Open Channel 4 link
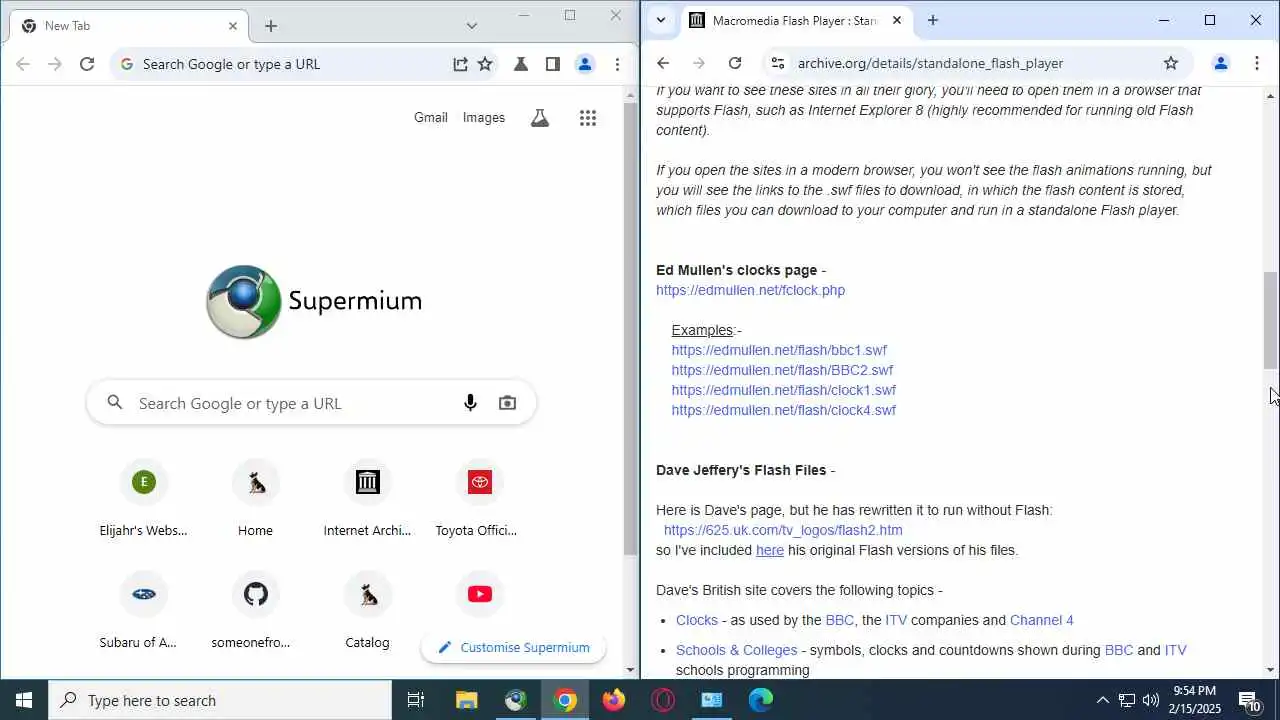Viewport: 1280px width, 720px height. click(1041, 620)
